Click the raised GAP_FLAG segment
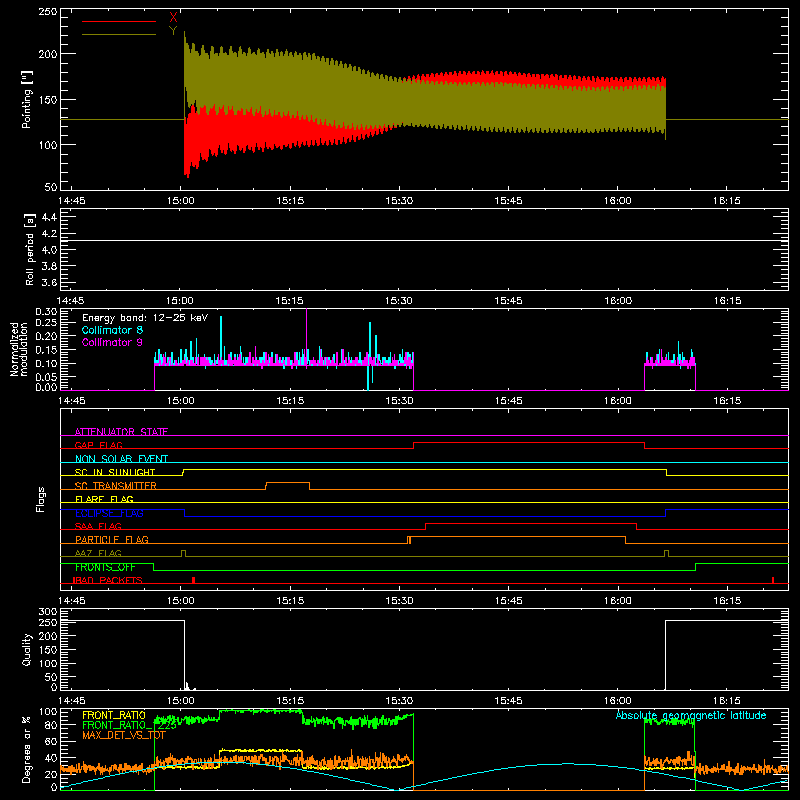 click(x=529, y=442)
